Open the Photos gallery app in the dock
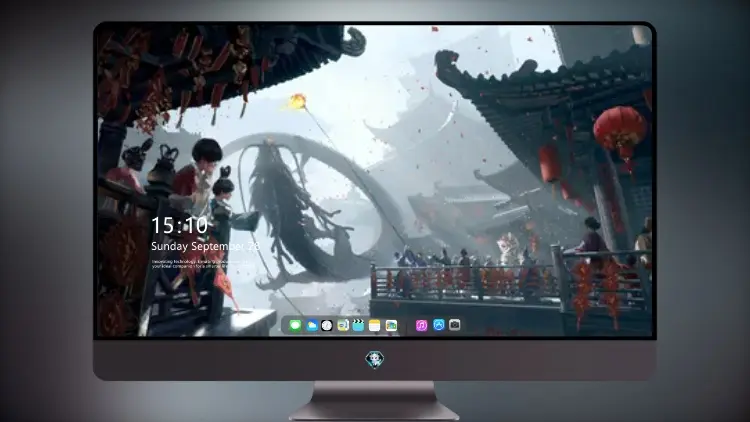This screenshot has width=750, height=422. click(391, 325)
